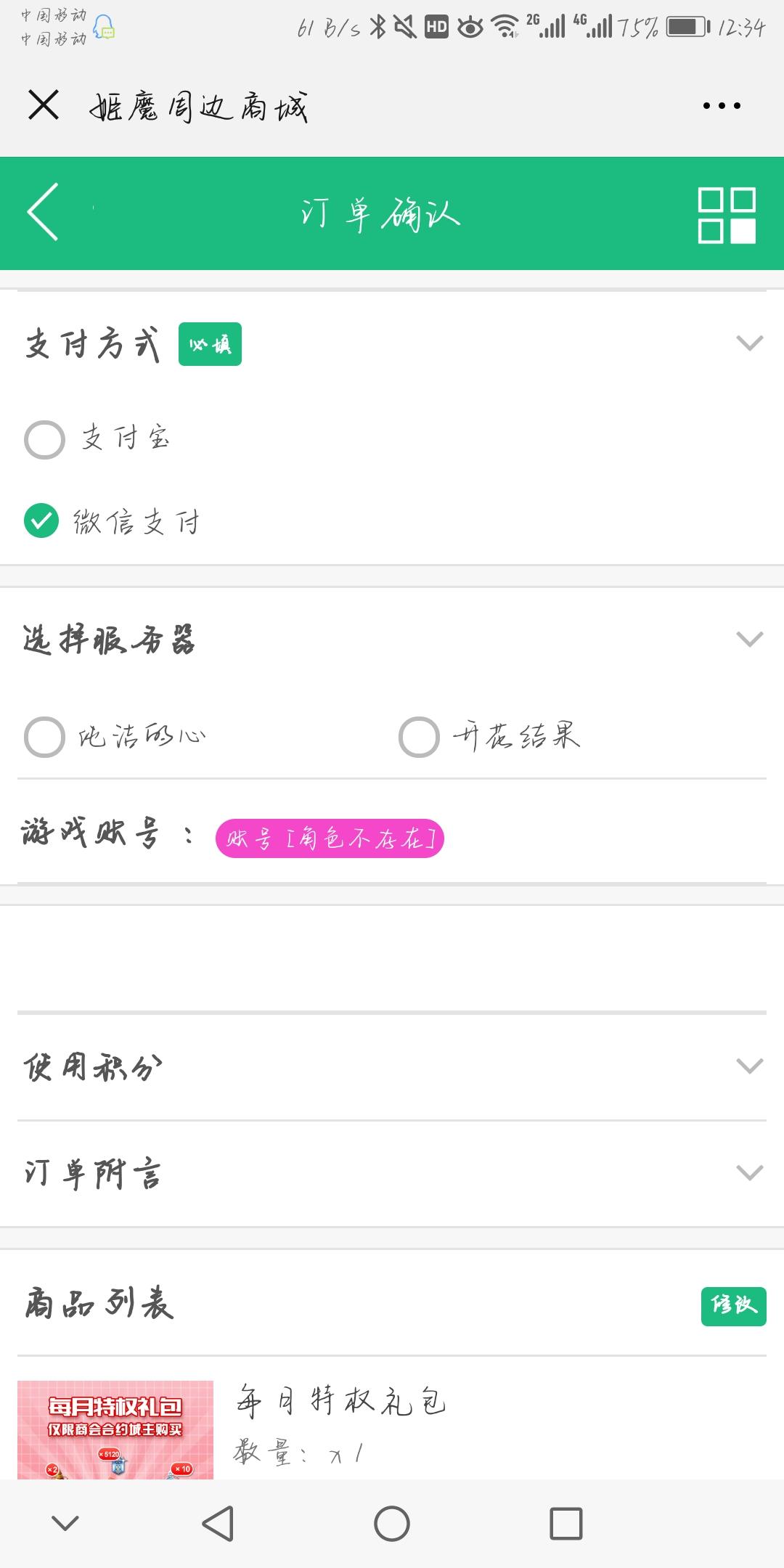Collapse the 选择服务器 section
The image size is (784, 1568).
coord(750,639)
